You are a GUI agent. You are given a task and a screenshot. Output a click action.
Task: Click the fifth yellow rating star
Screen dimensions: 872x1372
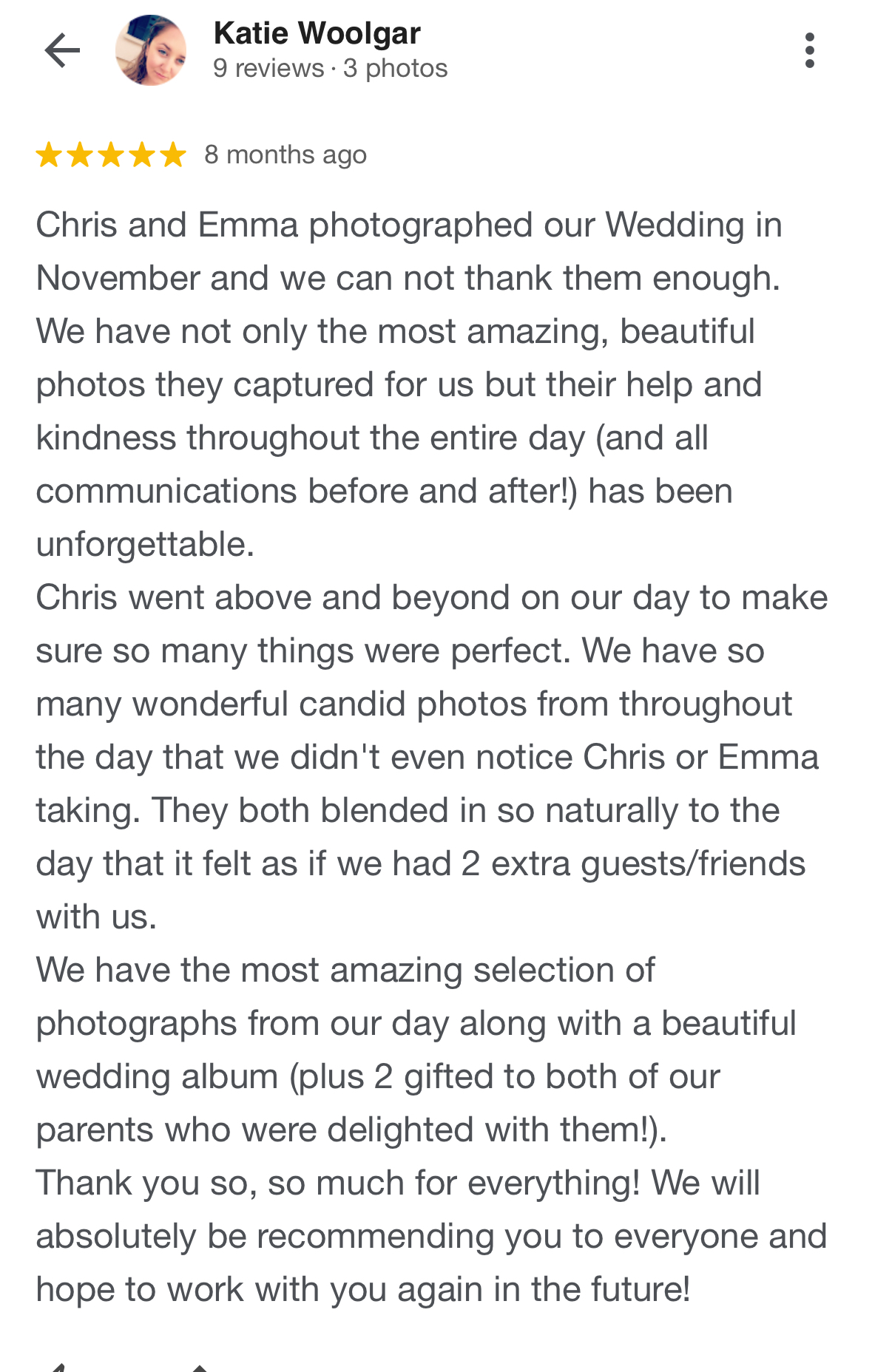coord(173,155)
